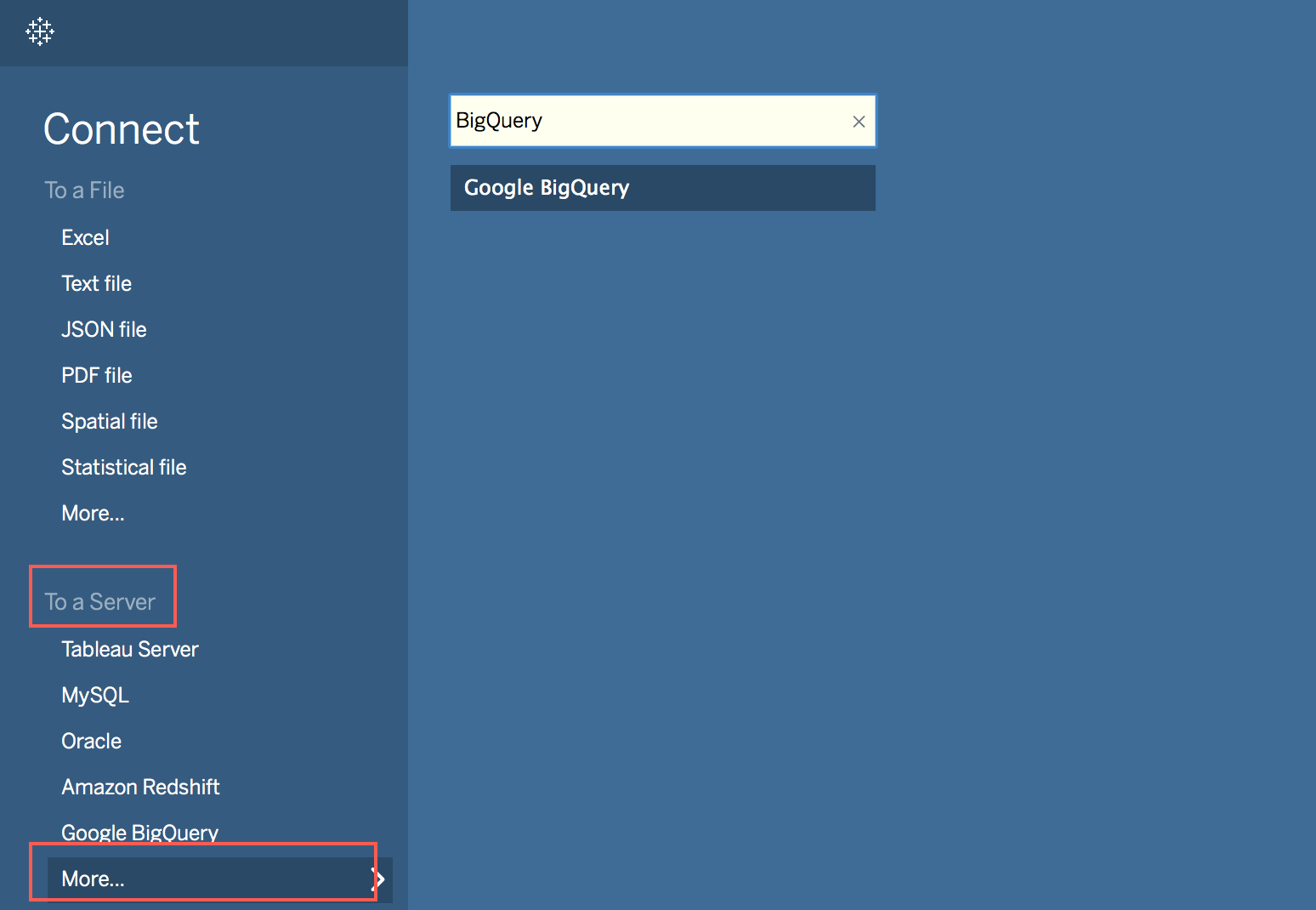Click the Connect heading
This screenshot has width=1316, height=910.
(x=121, y=129)
